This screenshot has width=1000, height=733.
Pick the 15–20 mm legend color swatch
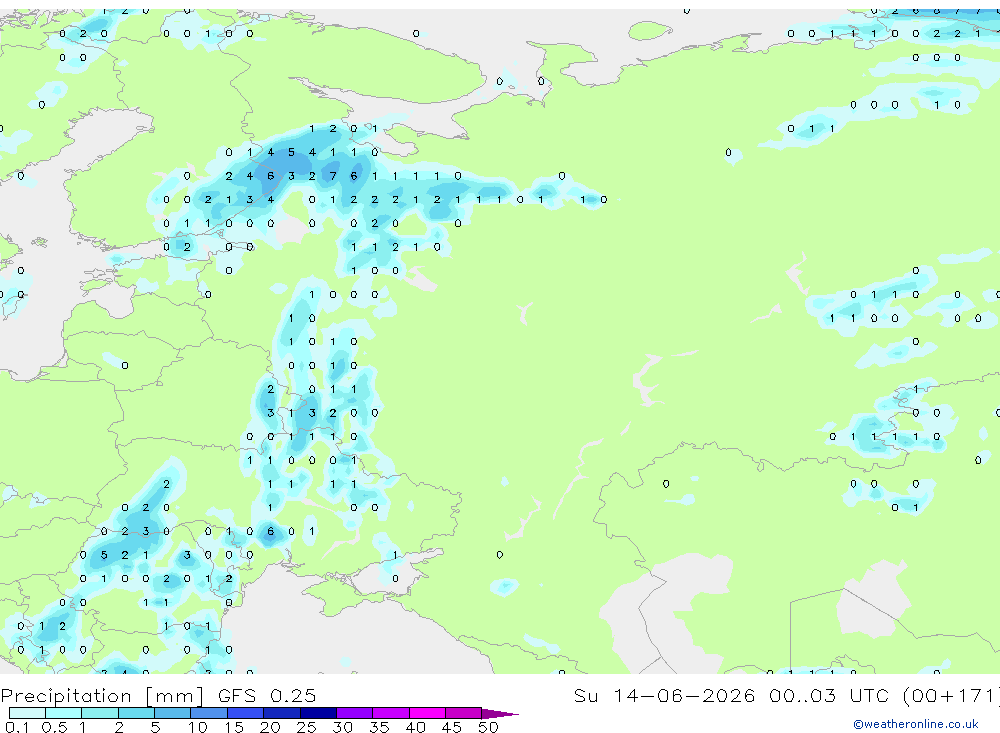pyautogui.click(x=246, y=713)
